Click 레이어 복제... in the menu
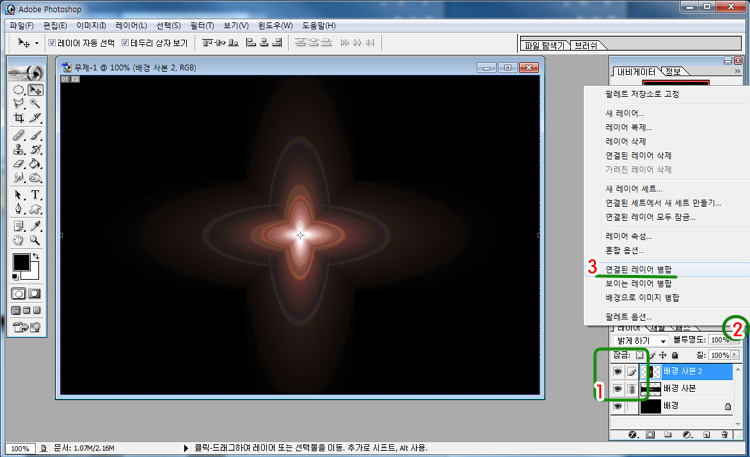The image size is (750, 457). [628, 127]
